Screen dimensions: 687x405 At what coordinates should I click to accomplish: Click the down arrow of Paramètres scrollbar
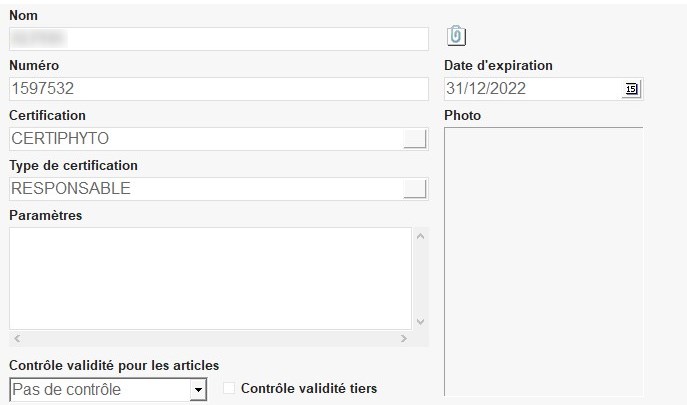click(x=420, y=321)
